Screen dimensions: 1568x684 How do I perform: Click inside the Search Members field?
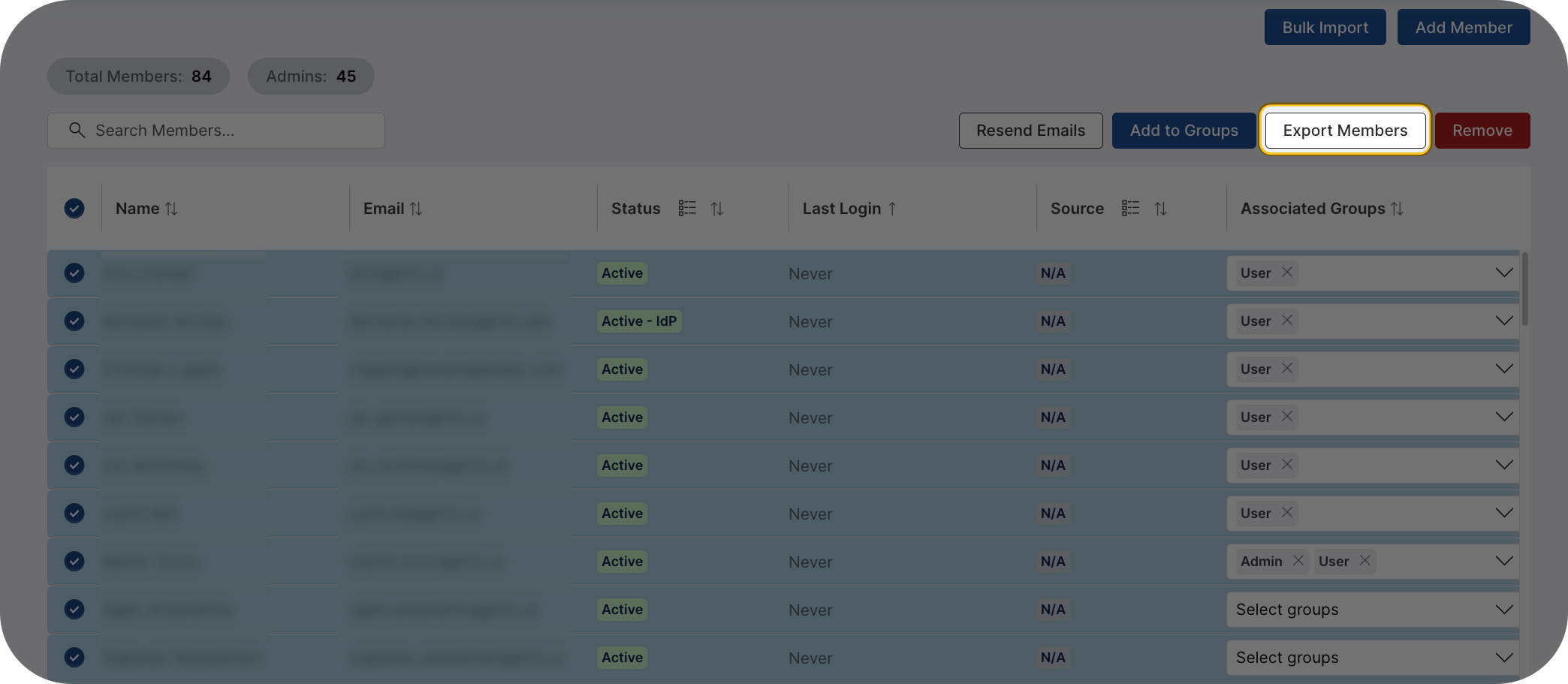[x=225, y=130]
